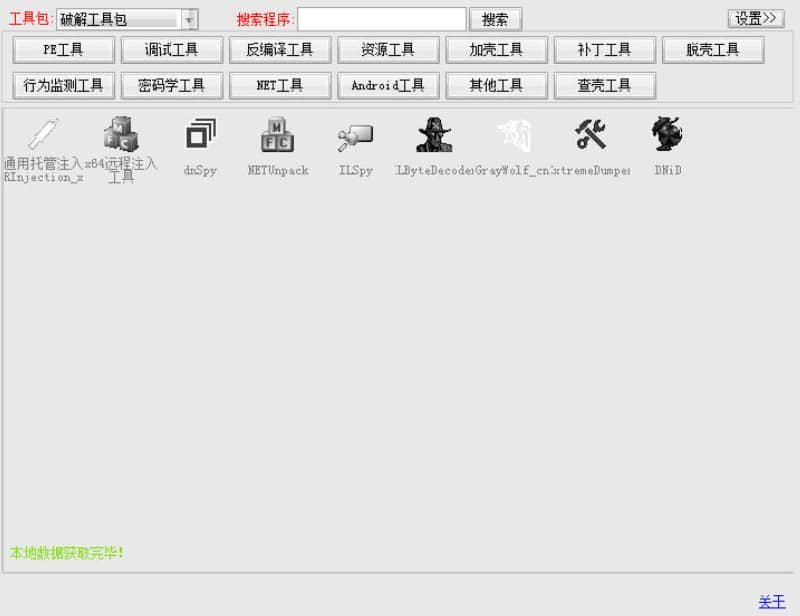
Task: Launch the GrayWolf_cn wolf icon
Action: tap(514, 135)
